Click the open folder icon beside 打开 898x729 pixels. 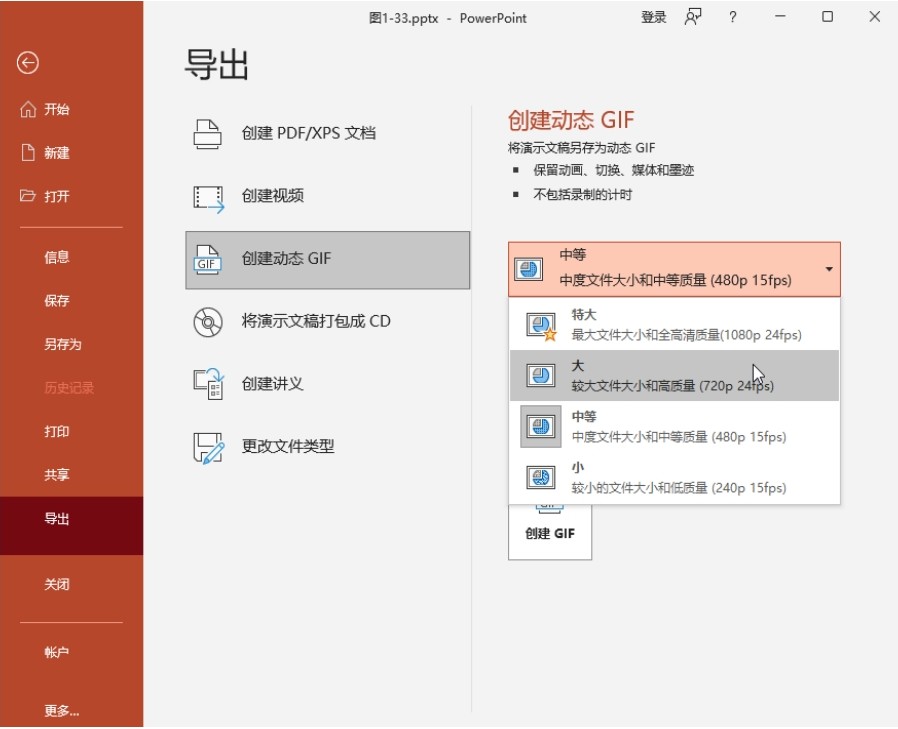click(27, 196)
